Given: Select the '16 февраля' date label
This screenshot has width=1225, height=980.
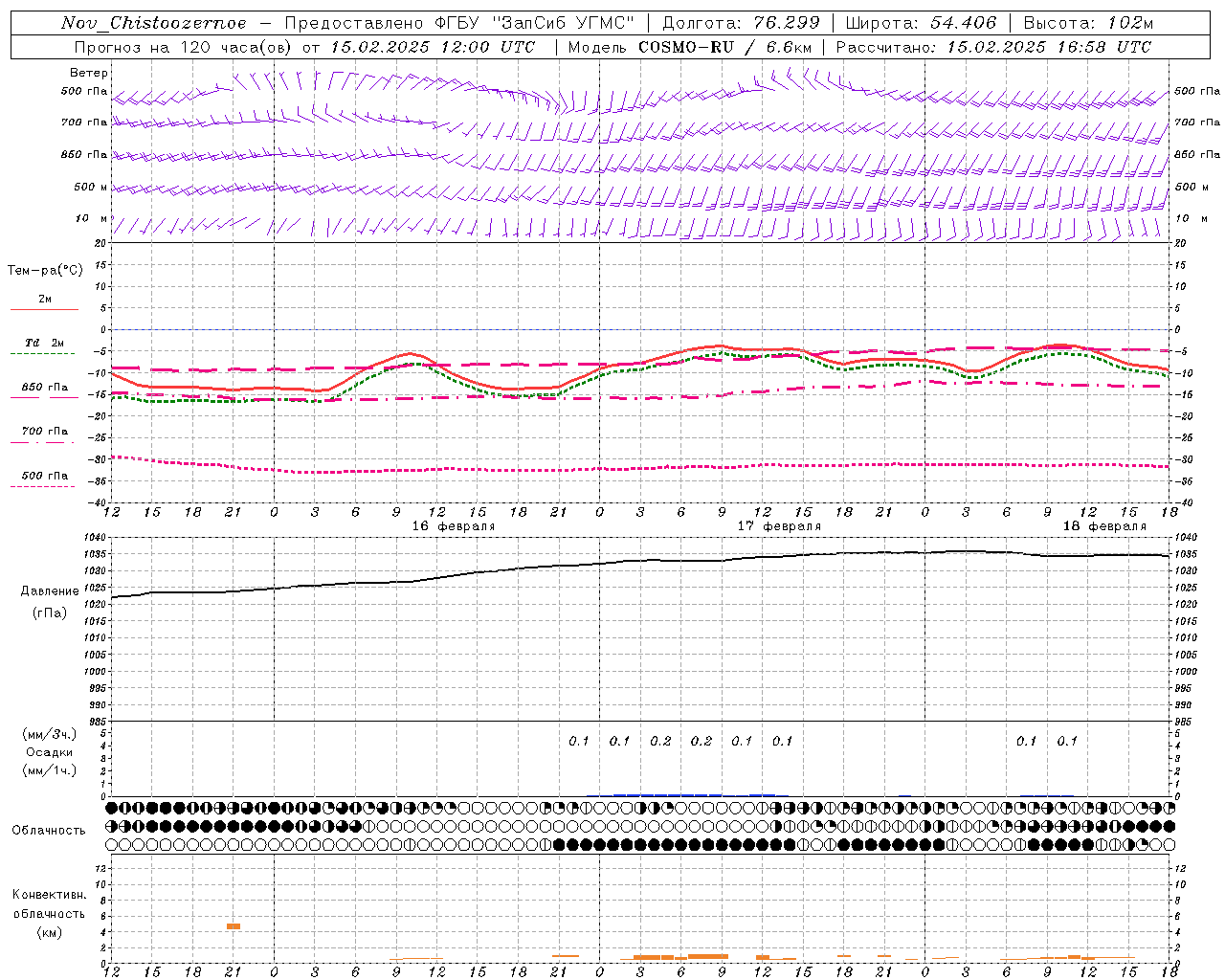Looking at the screenshot, I should (x=454, y=526).
